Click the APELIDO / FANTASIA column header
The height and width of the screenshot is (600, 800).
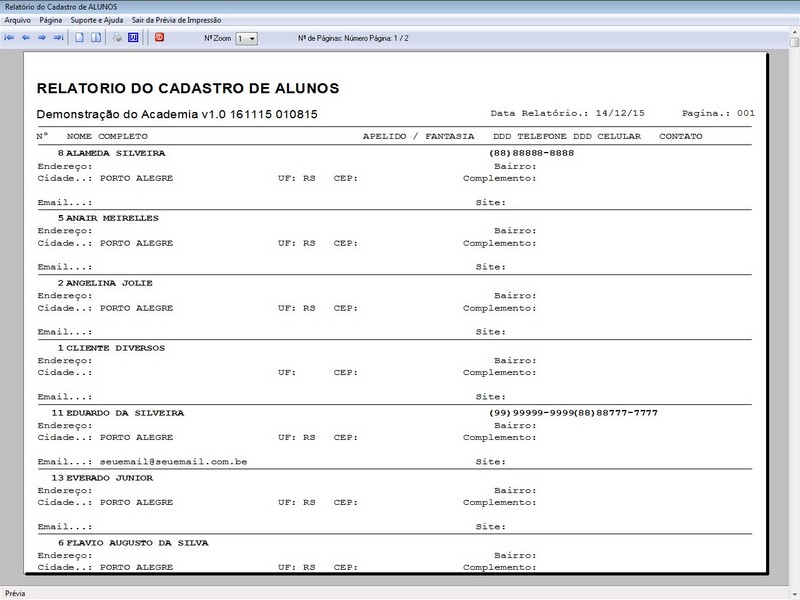click(x=418, y=136)
